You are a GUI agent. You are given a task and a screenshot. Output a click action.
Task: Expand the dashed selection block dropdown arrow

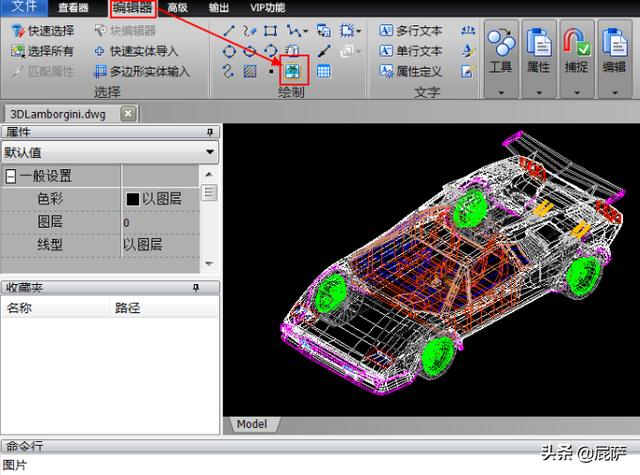358,31
